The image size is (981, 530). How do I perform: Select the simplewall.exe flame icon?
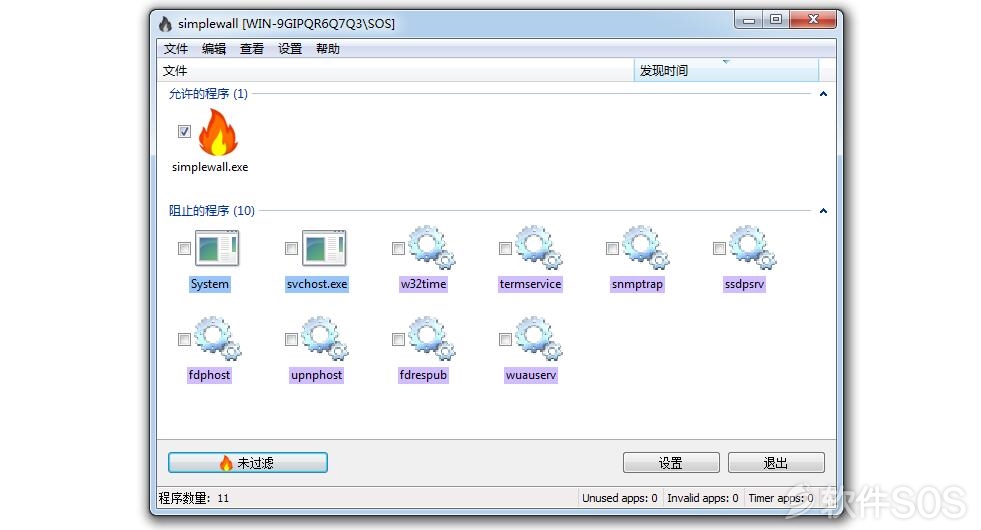point(218,132)
